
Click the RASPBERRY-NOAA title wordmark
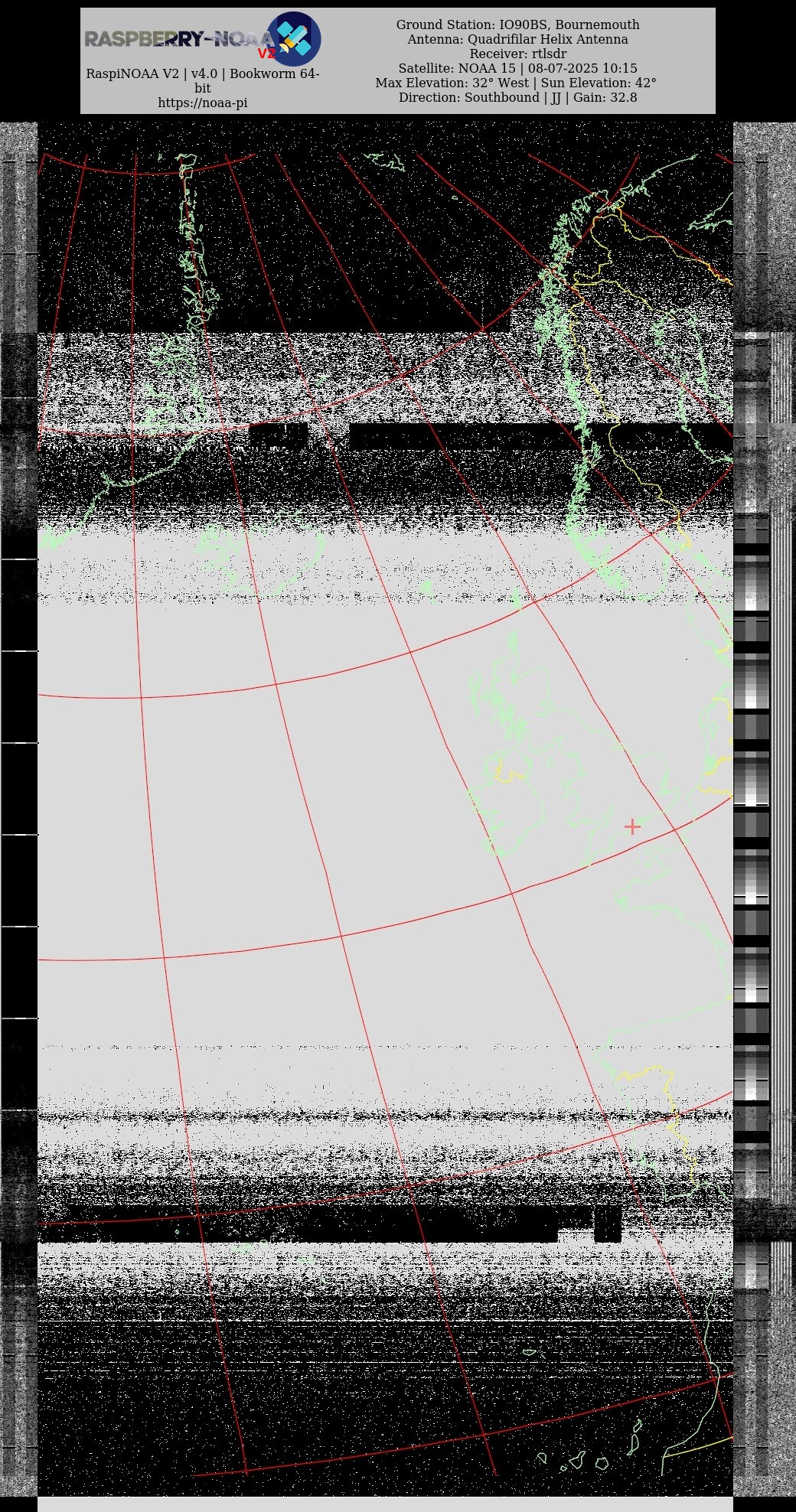(178, 39)
